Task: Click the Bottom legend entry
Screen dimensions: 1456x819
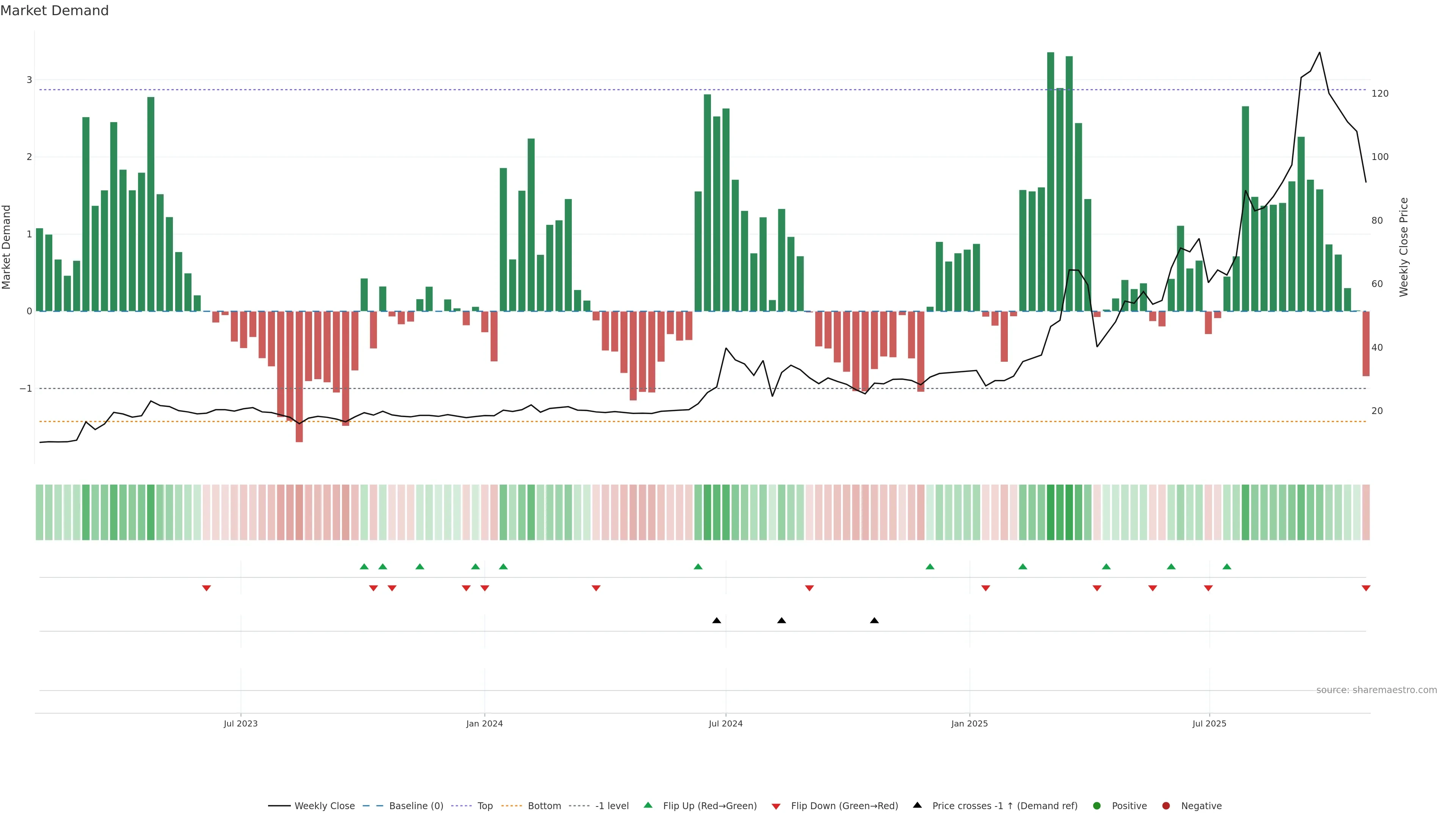Action: pyautogui.click(x=544, y=806)
